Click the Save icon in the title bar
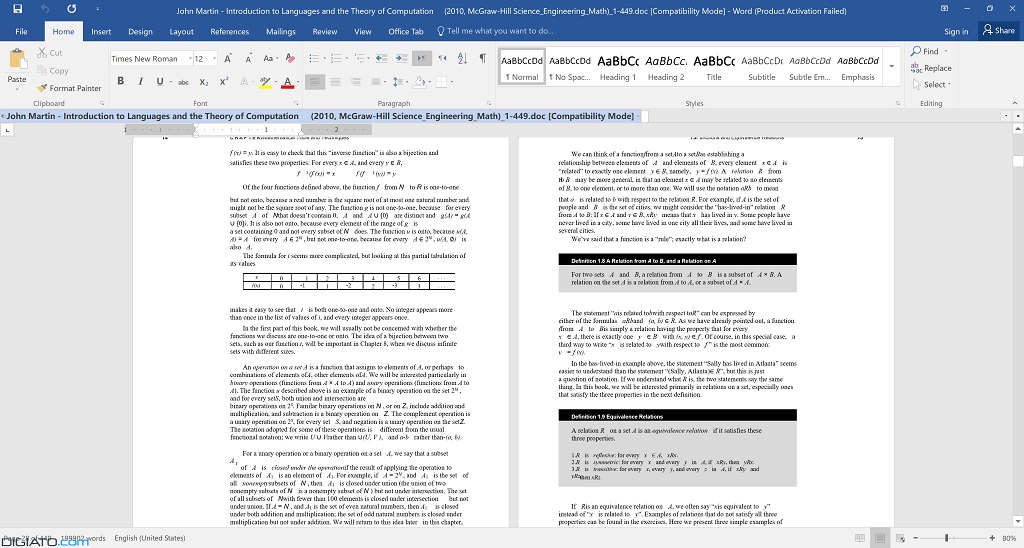1024x548 pixels. [x=18, y=9]
